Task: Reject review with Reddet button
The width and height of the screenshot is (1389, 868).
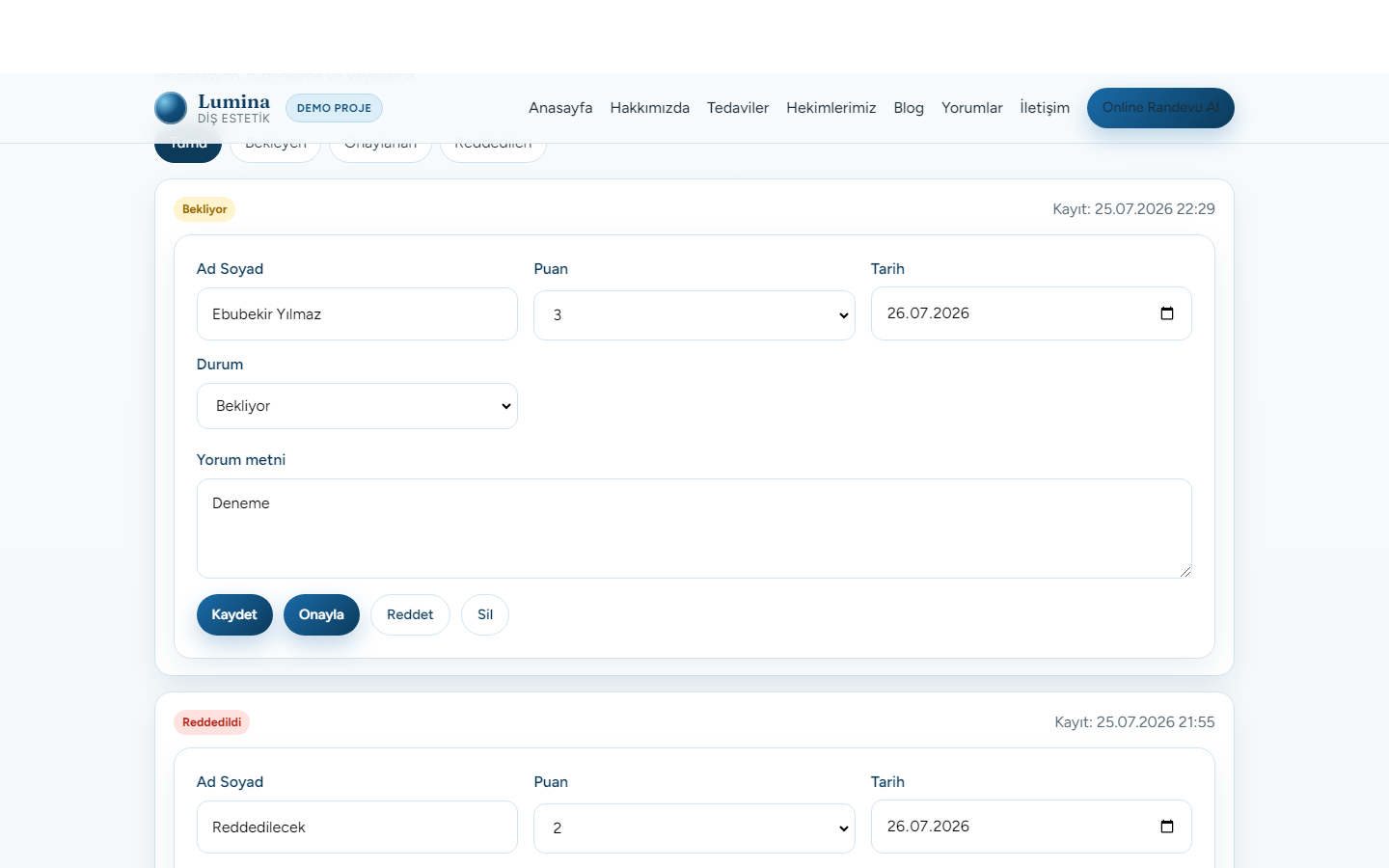Action: pyautogui.click(x=410, y=614)
